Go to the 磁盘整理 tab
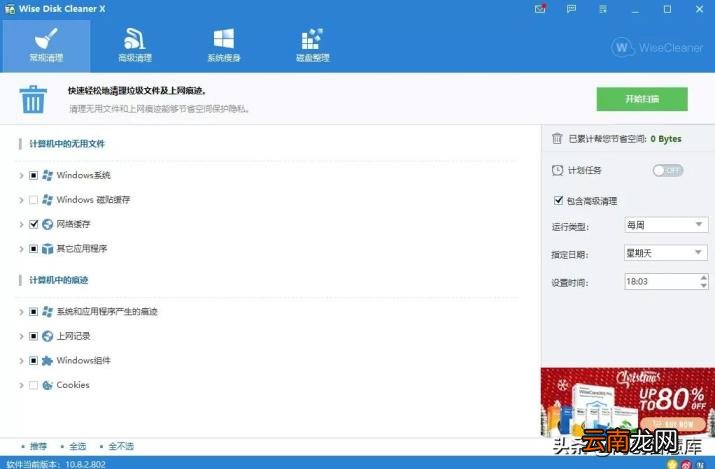The image size is (715, 469). [313, 46]
